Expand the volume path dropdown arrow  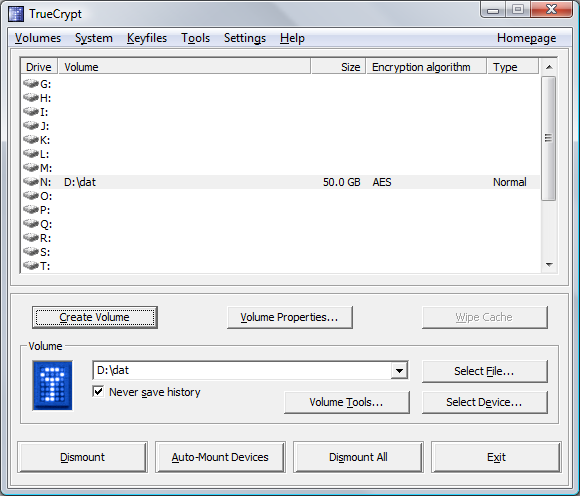pos(399,370)
